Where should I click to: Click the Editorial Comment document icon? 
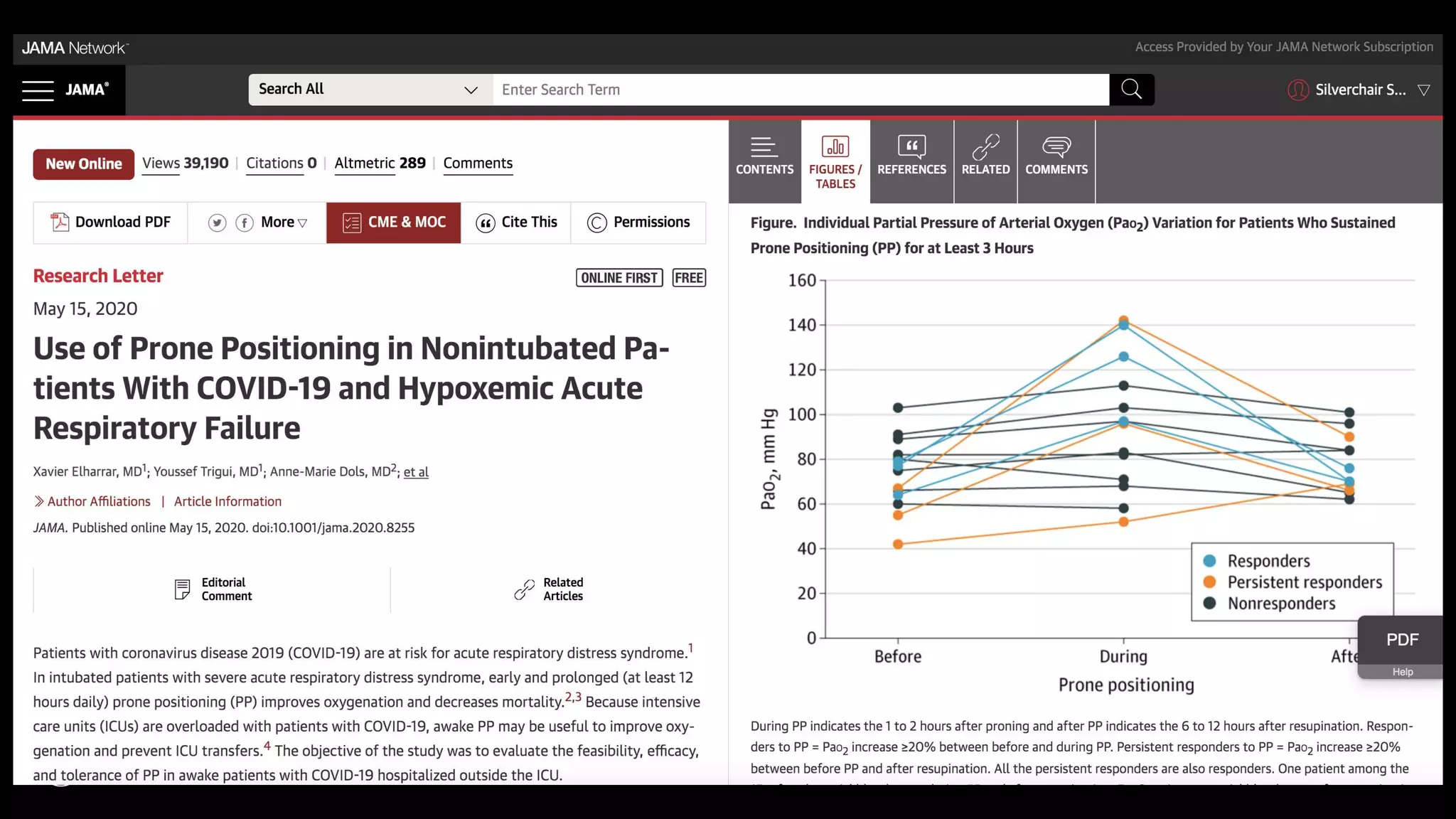coord(183,589)
